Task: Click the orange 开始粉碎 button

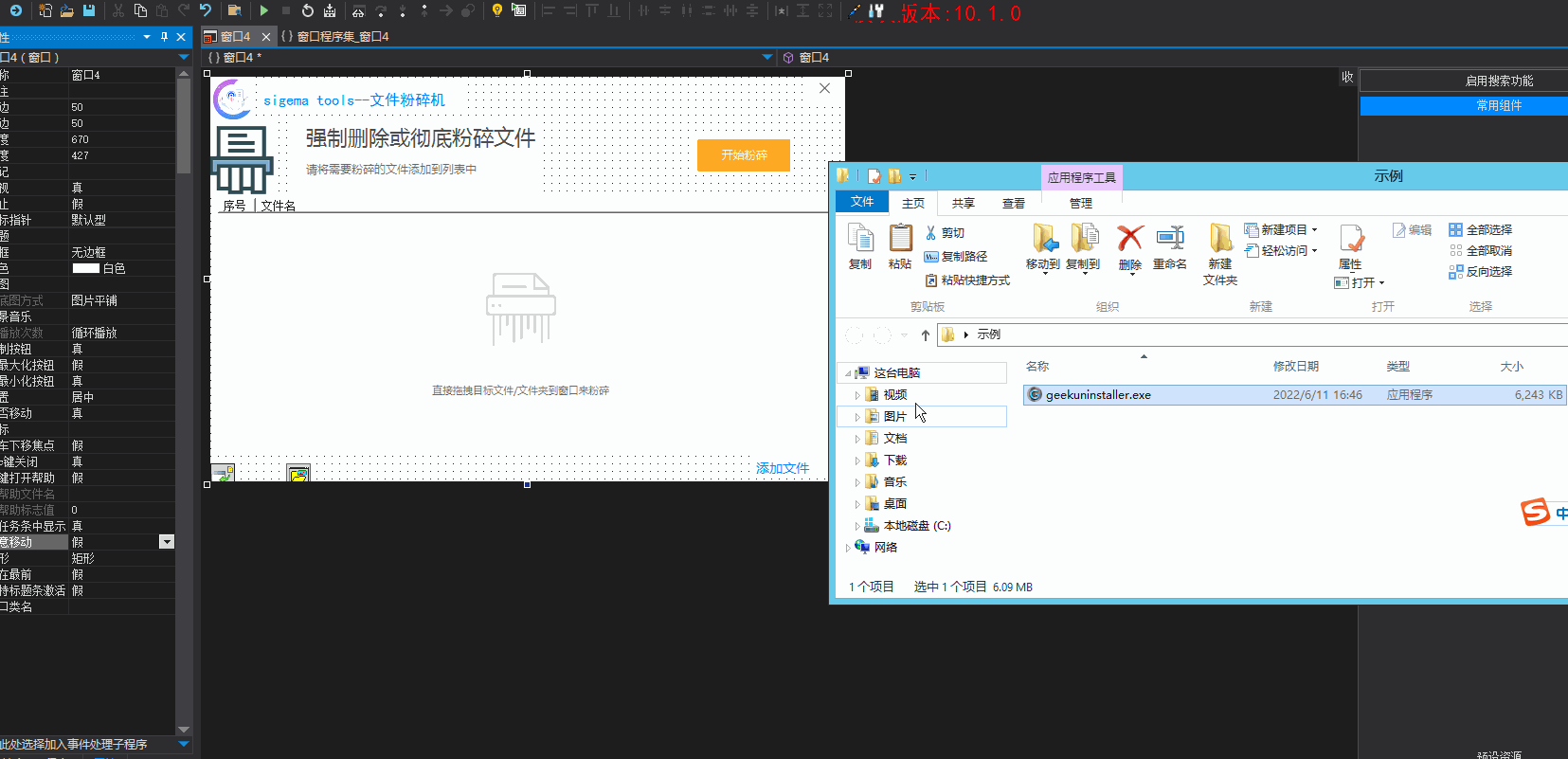Action: click(744, 155)
